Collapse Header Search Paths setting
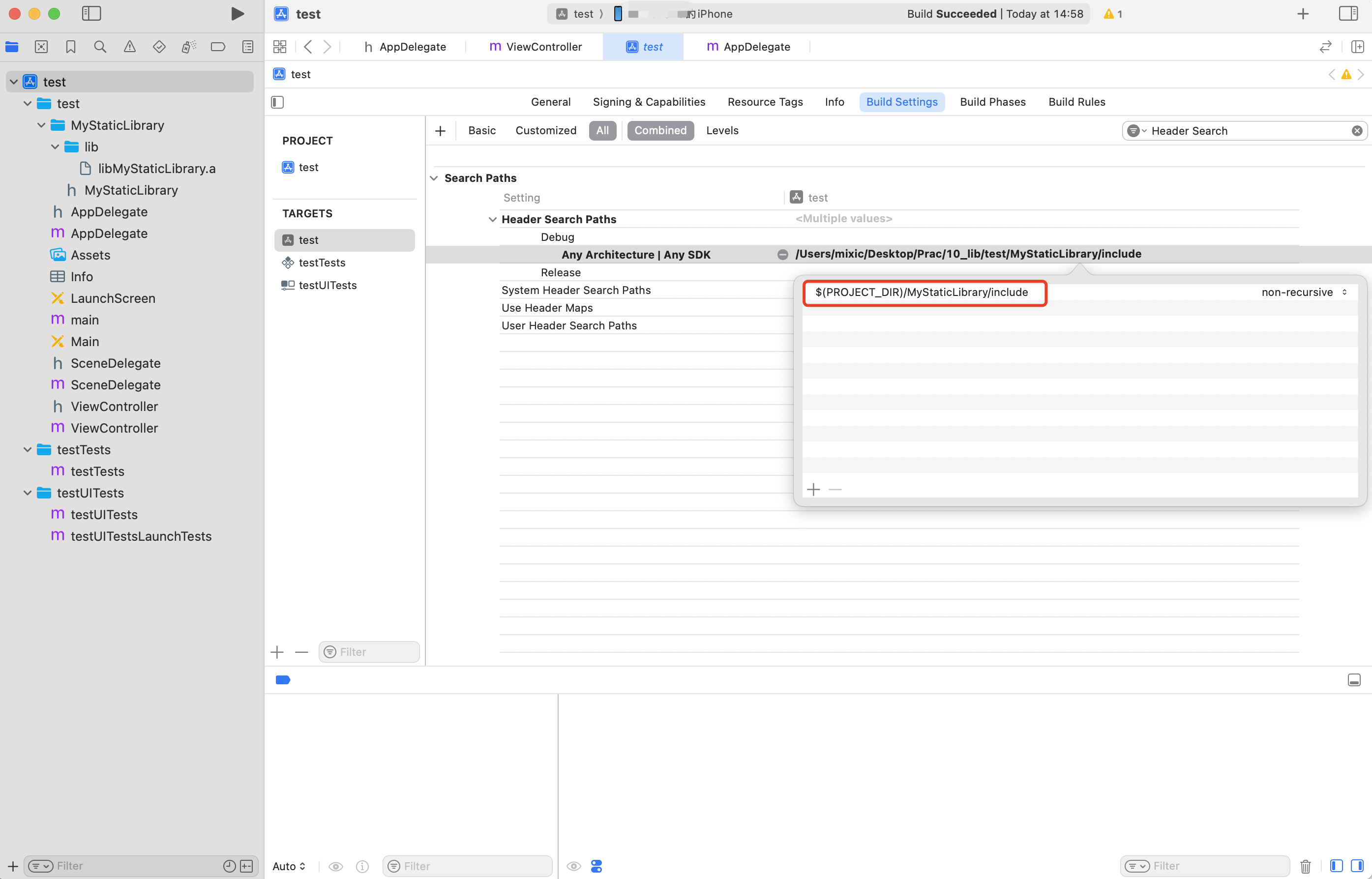Viewport: 1372px width, 879px height. [492, 220]
